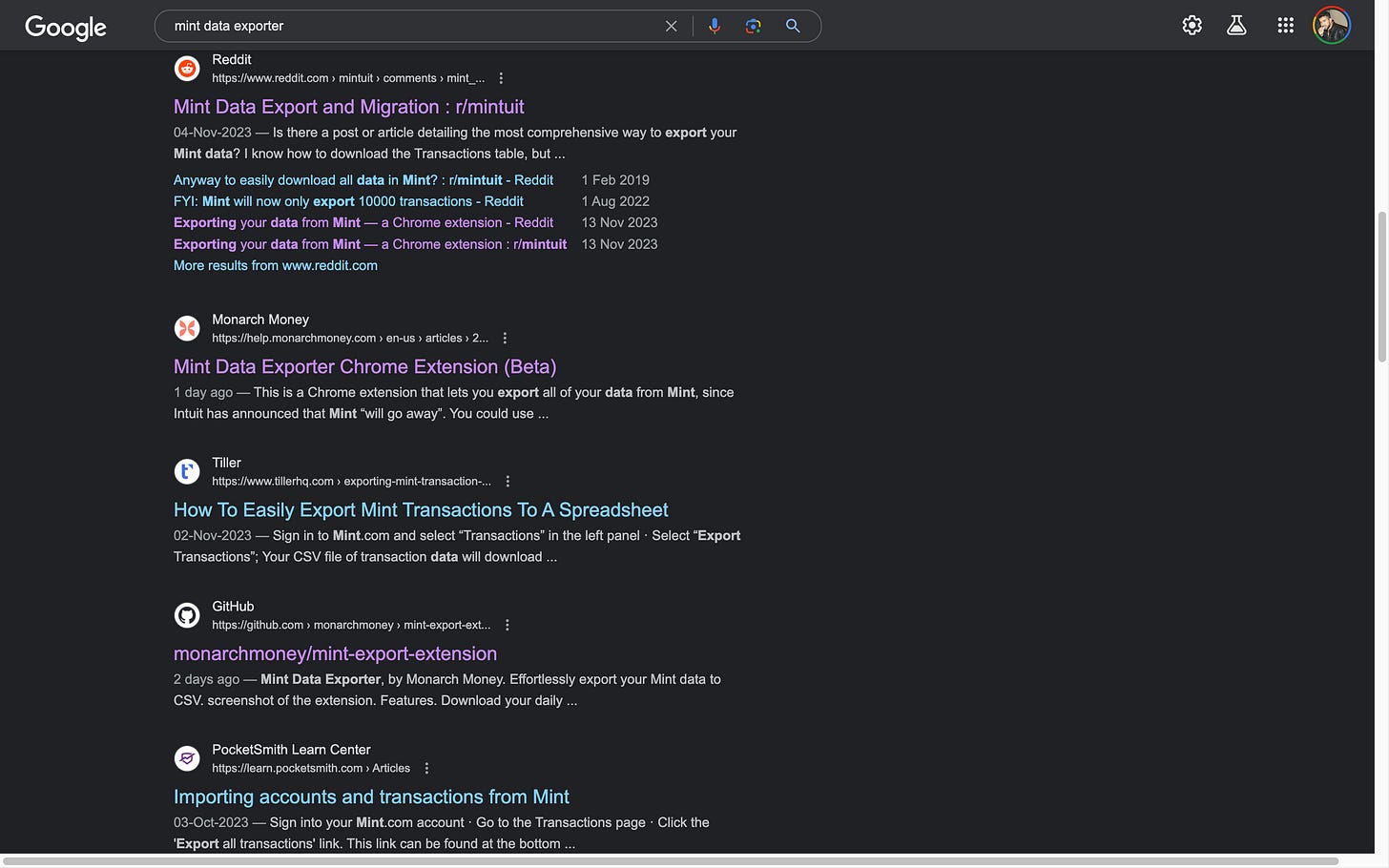Open 'Importing accounts and transactions from Mint'
Screen dimensions: 1389x868
click(x=371, y=796)
